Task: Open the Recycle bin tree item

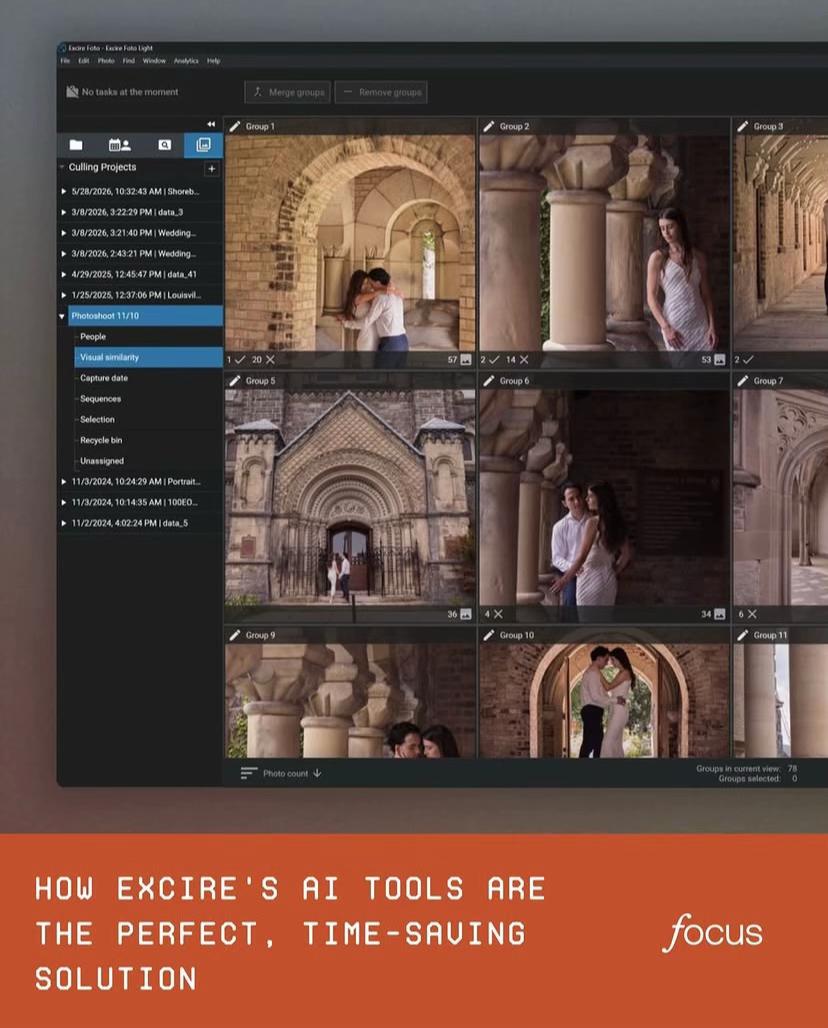Action: [101, 440]
